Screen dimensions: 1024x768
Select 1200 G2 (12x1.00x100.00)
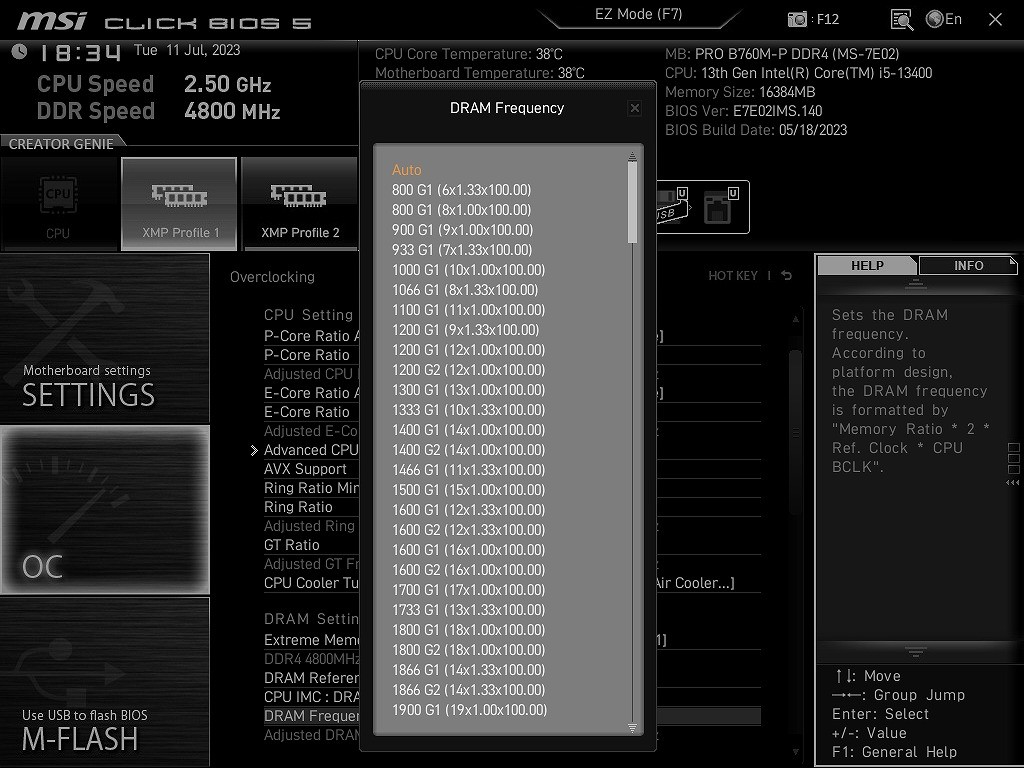[468, 370]
